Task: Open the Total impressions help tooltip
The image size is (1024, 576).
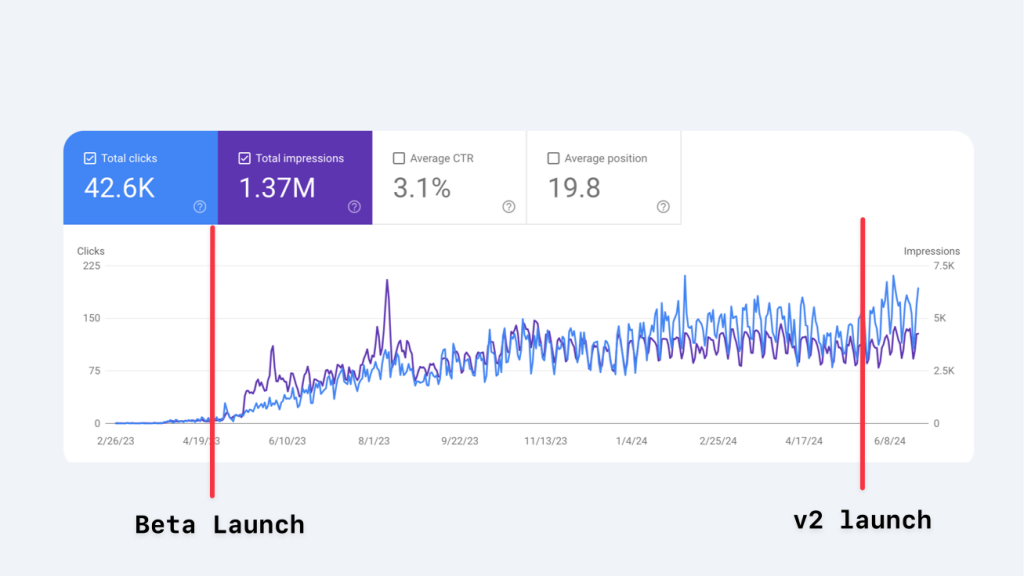Action: pos(353,207)
